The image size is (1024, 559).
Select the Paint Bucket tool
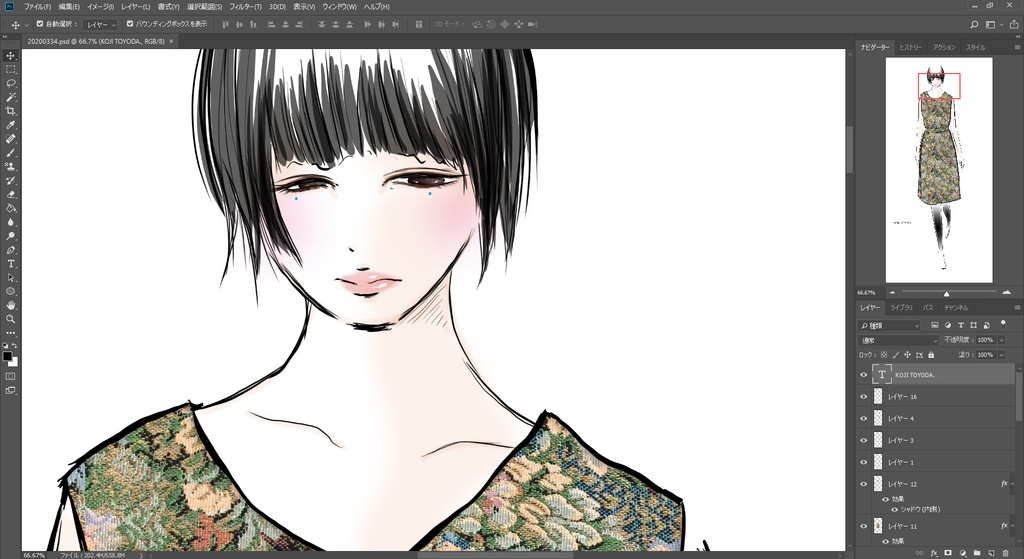[x=10, y=208]
